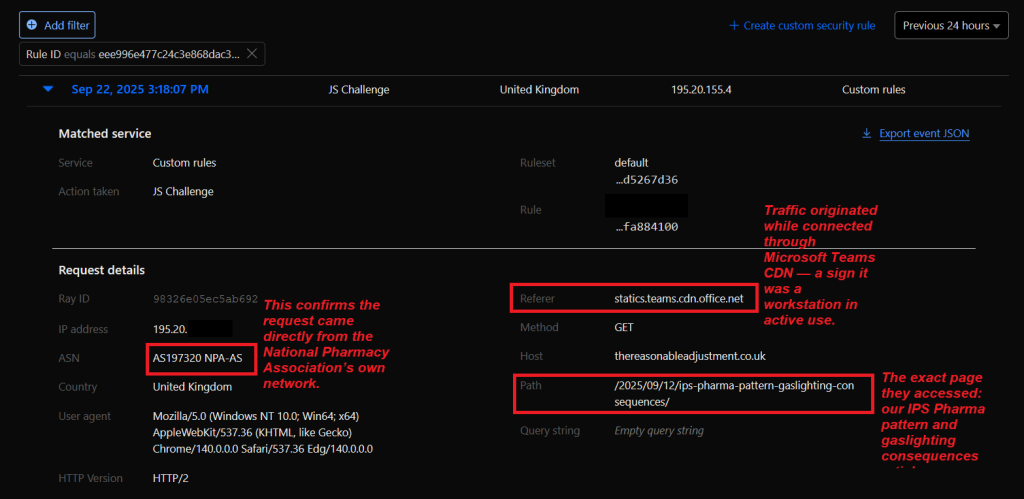This screenshot has height=499, width=1024.
Task: Remove the Rule ID filter chip
Action: pyautogui.click(x=252, y=54)
